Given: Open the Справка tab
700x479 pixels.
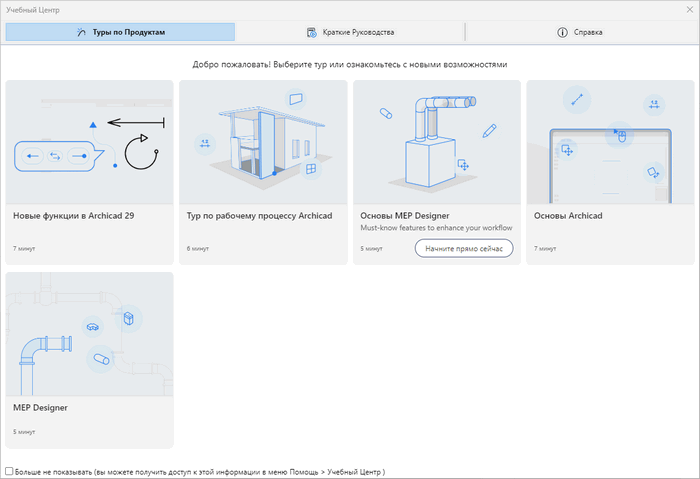Looking at the screenshot, I should (582, 32).
